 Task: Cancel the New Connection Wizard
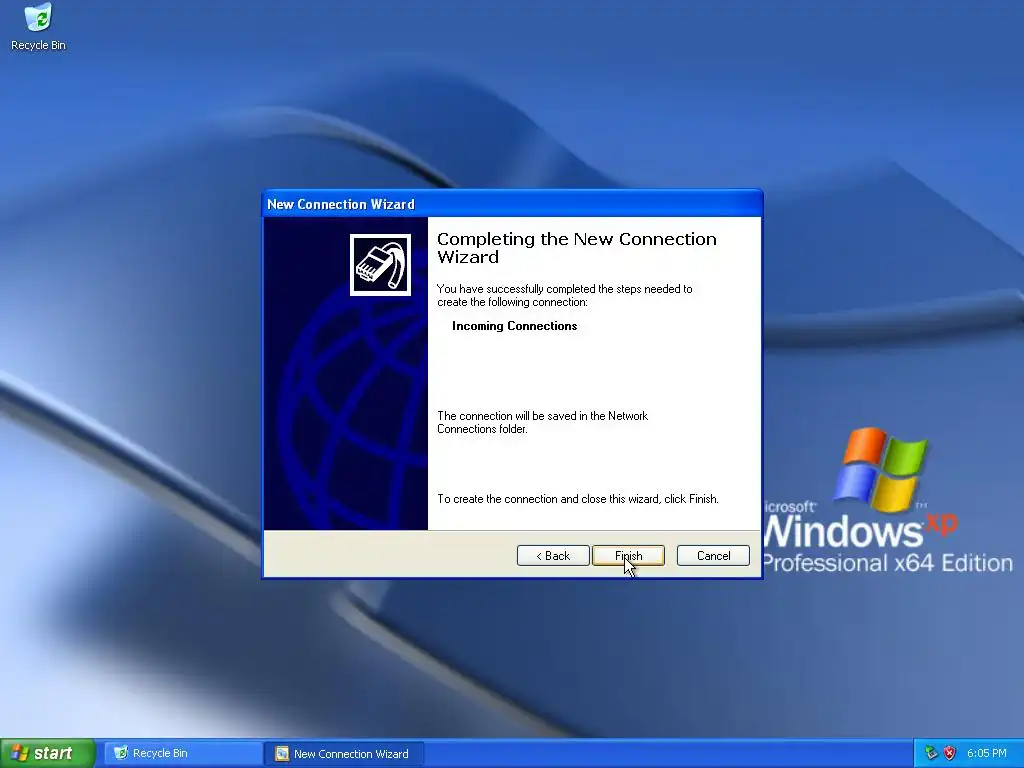pos(713,556)
